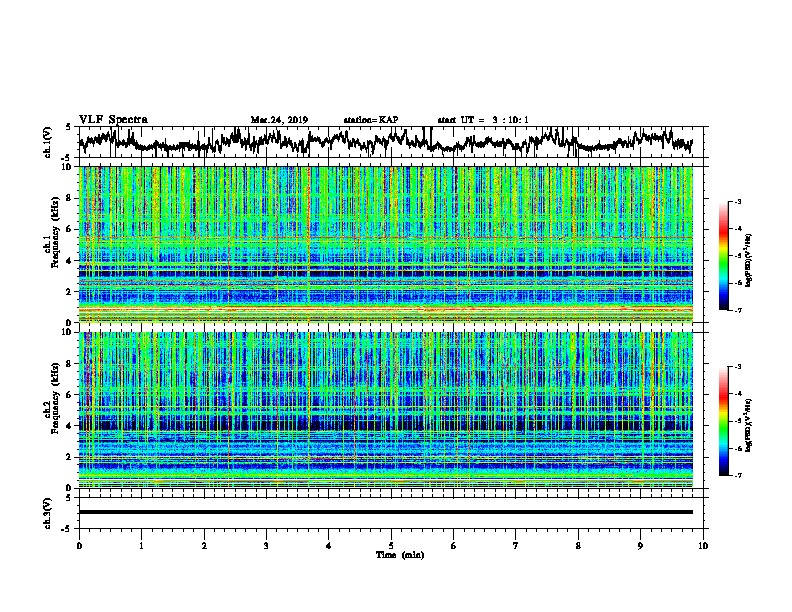Click time axis tick label "7"
Screen dimensions: 792x612
pos(516,545)
